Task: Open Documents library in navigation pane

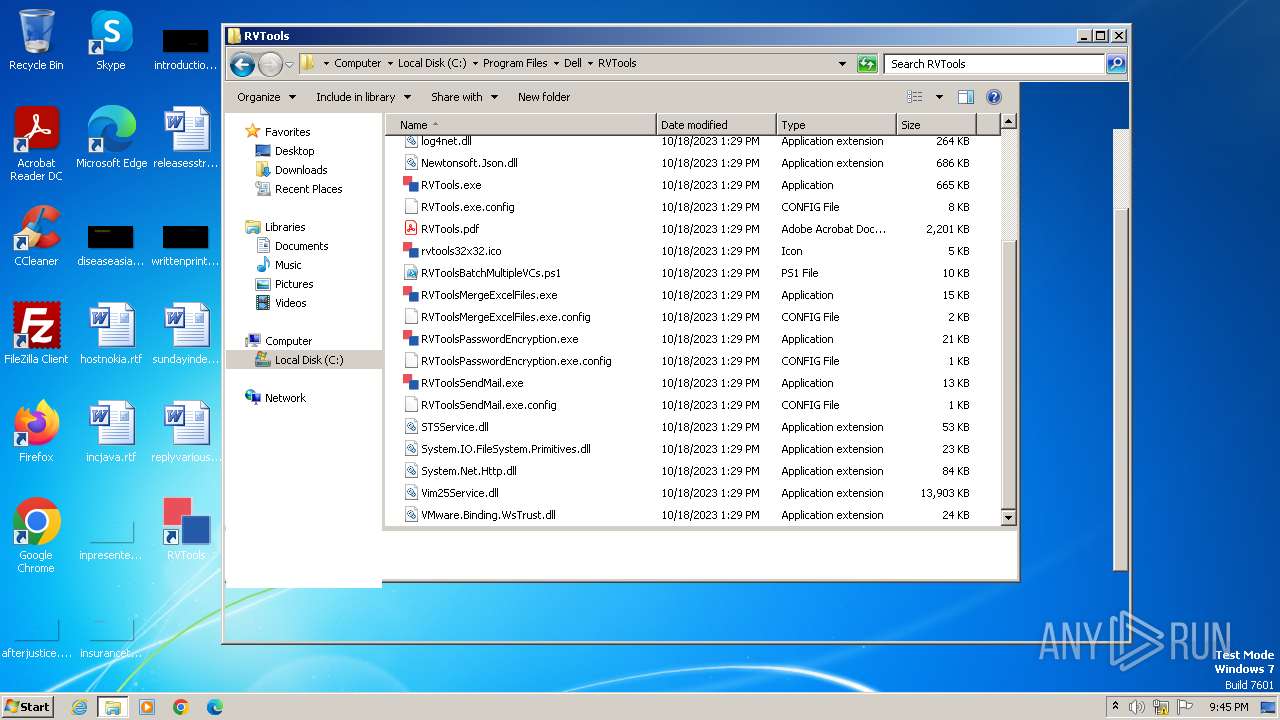Action: click(x=301, y=246)
